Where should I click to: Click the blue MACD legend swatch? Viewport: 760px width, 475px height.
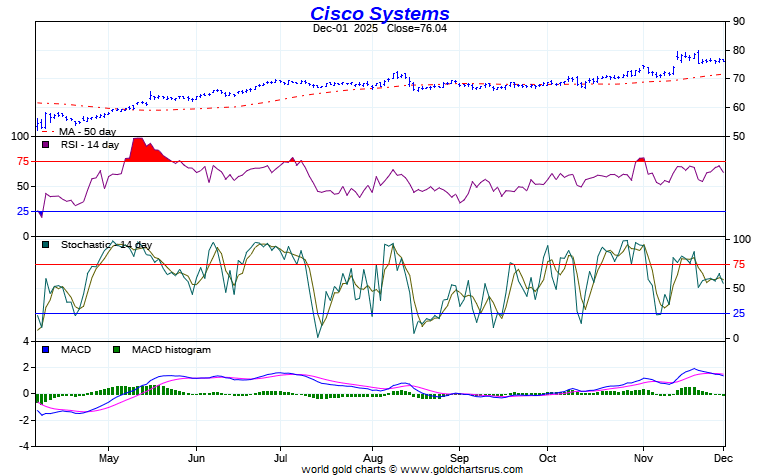tap(46, 349)
